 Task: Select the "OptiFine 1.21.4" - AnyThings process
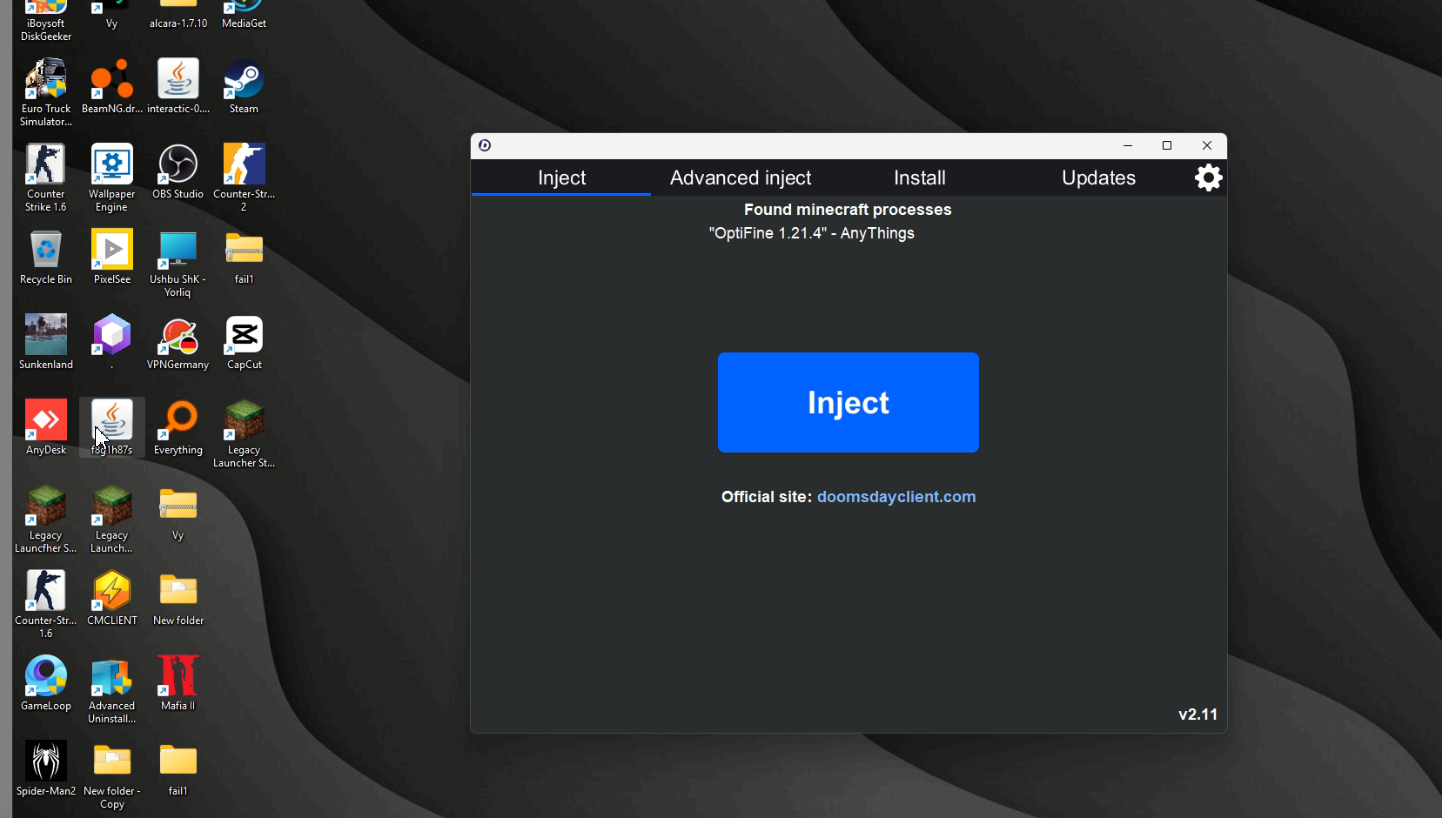pyautogui.click(x=811, y=233)
